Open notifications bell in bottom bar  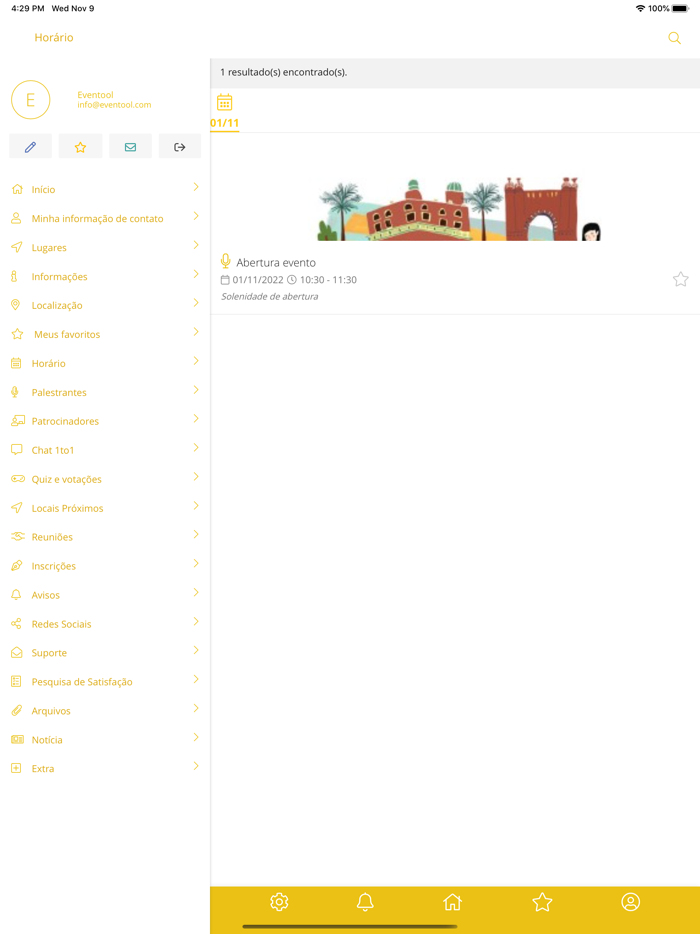click(365, 902)
